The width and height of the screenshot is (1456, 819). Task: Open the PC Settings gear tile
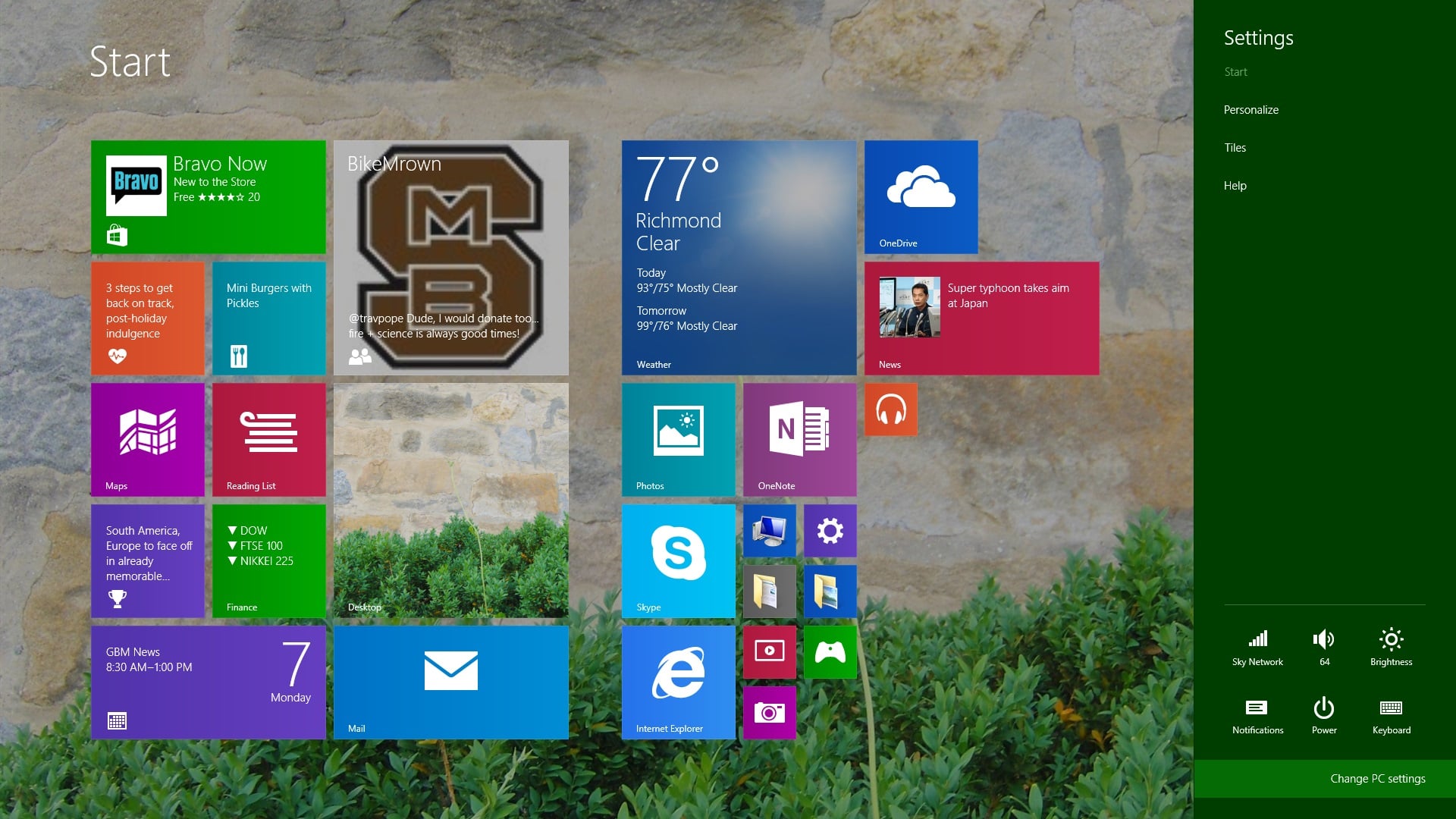[830, 531]
